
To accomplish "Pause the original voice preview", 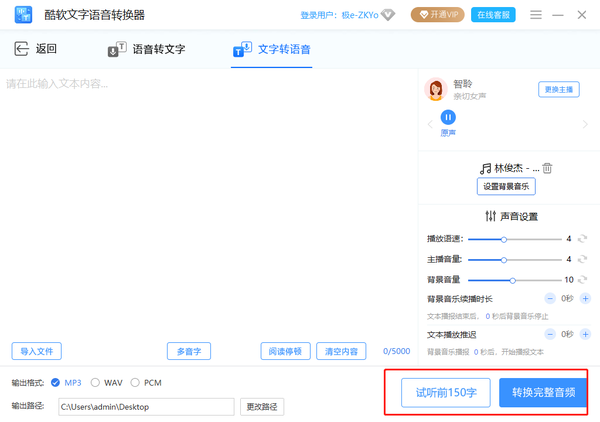I will click(448, 117).
